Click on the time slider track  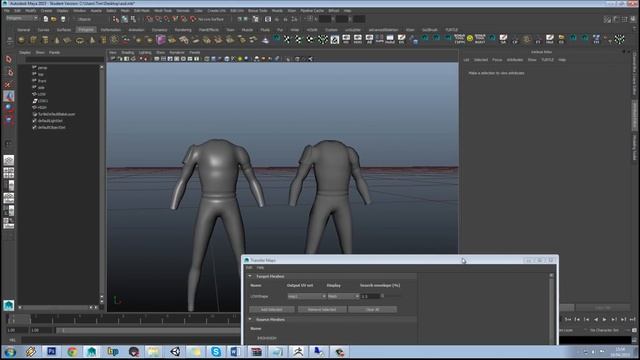coord(122,319)
